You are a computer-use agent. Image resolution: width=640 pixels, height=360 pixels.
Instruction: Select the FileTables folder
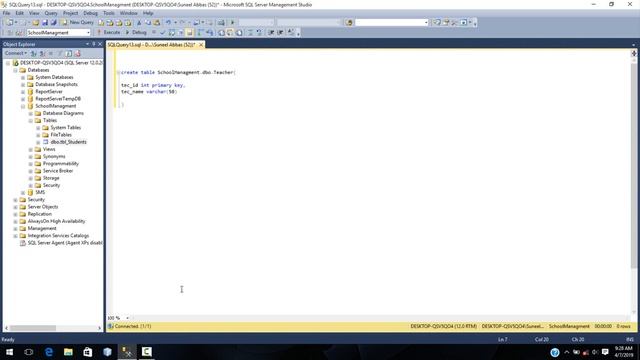tap(61, 135)
